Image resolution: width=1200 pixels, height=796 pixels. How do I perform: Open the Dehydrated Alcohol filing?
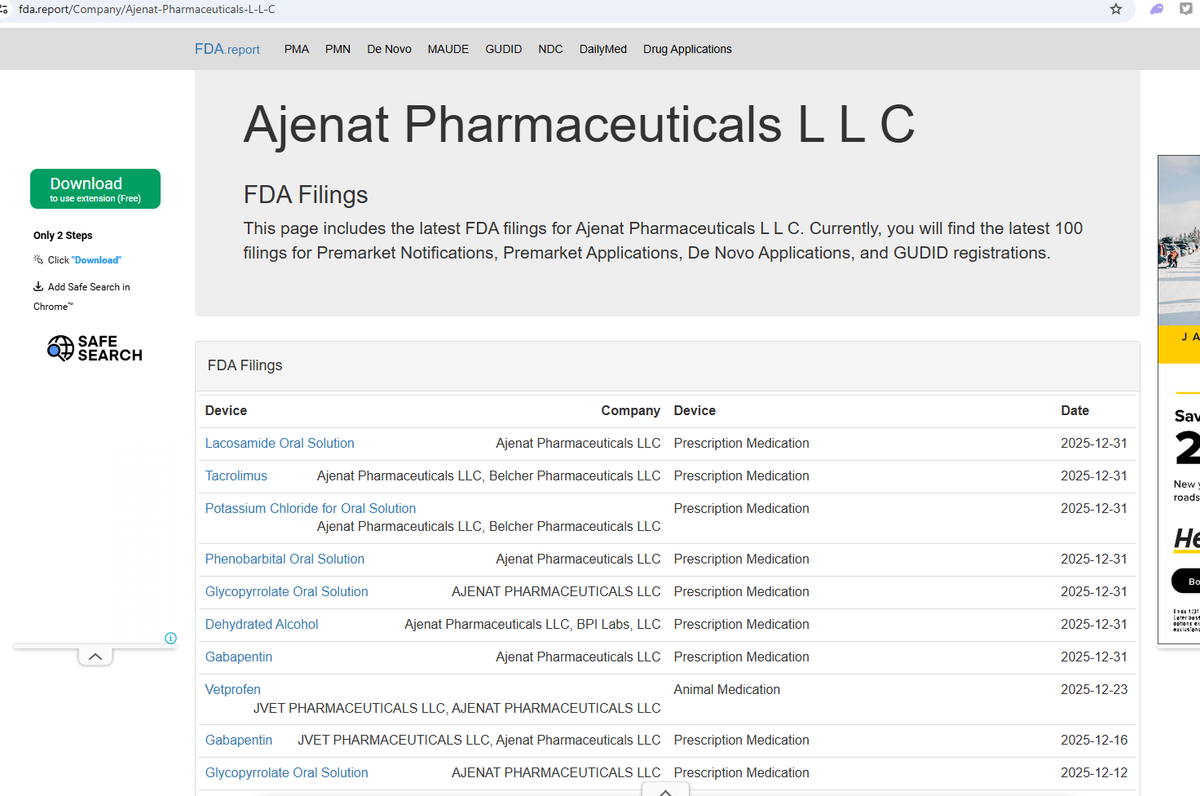[261, 624]
